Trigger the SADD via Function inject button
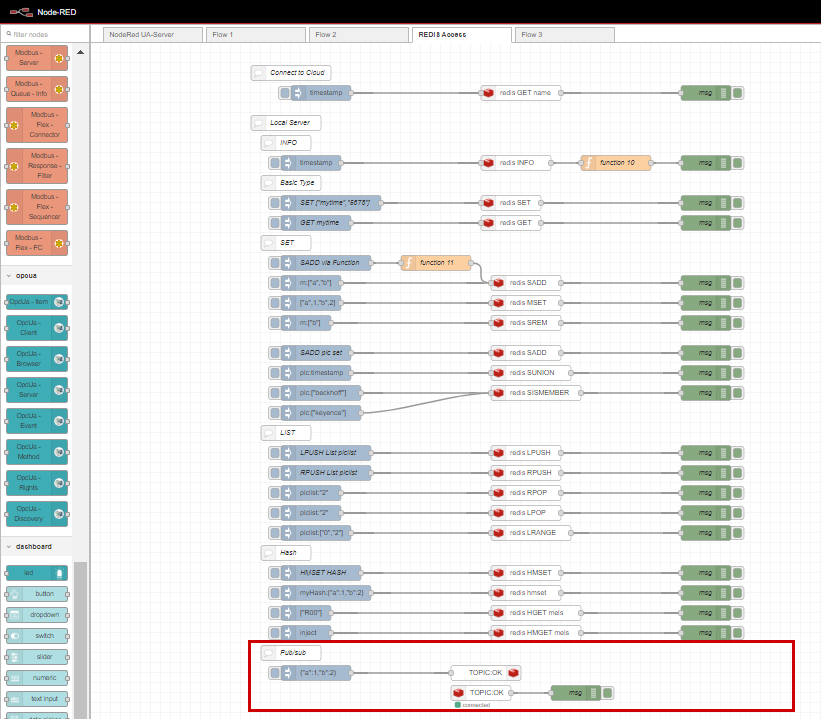This screenshot has width=821, height=719. [274, 262]
